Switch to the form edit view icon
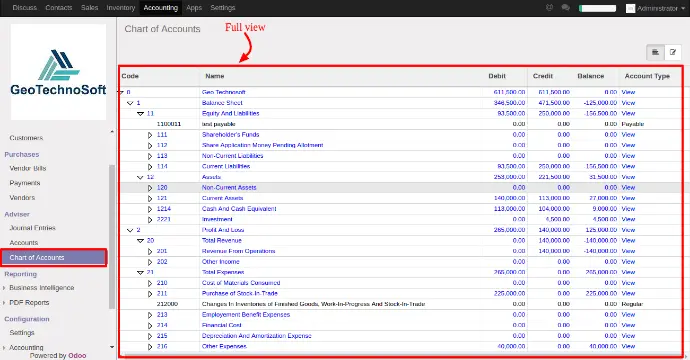 click(673, 52)
